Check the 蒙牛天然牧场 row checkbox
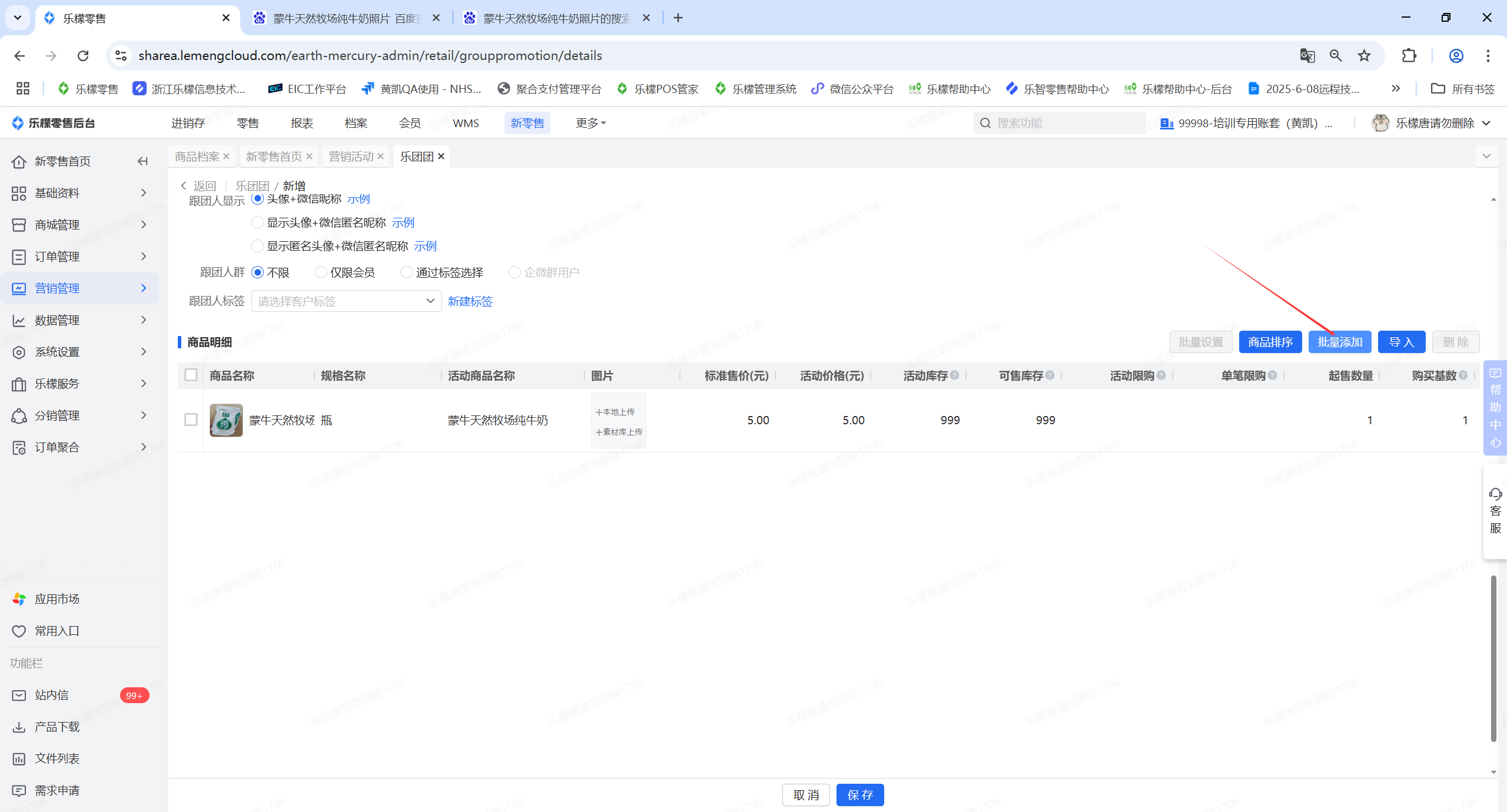This screenshot has height=812, width=1507. tap(191, 420)
